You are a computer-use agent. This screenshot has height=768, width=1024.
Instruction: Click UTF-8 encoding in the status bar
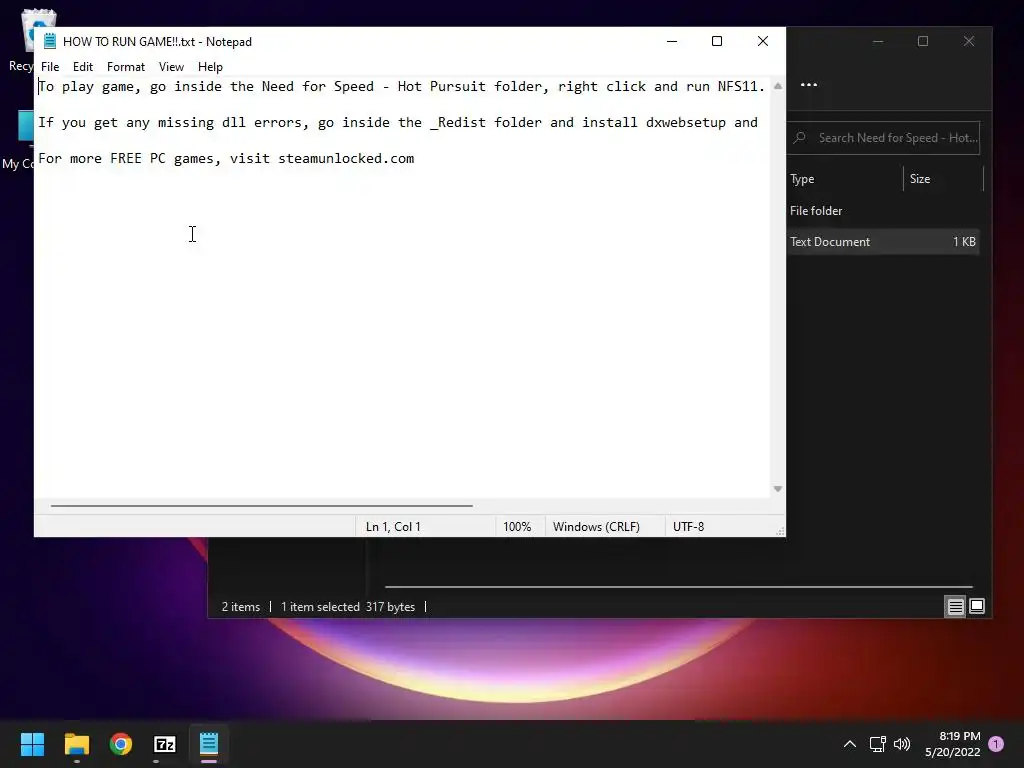688,526
